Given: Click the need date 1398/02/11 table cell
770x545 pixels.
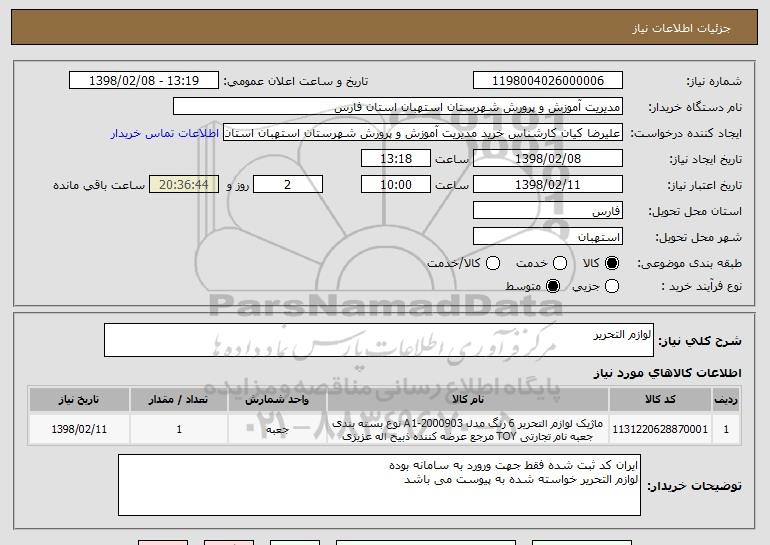Looking at the screenshot, I should click(x=79, y=429).
